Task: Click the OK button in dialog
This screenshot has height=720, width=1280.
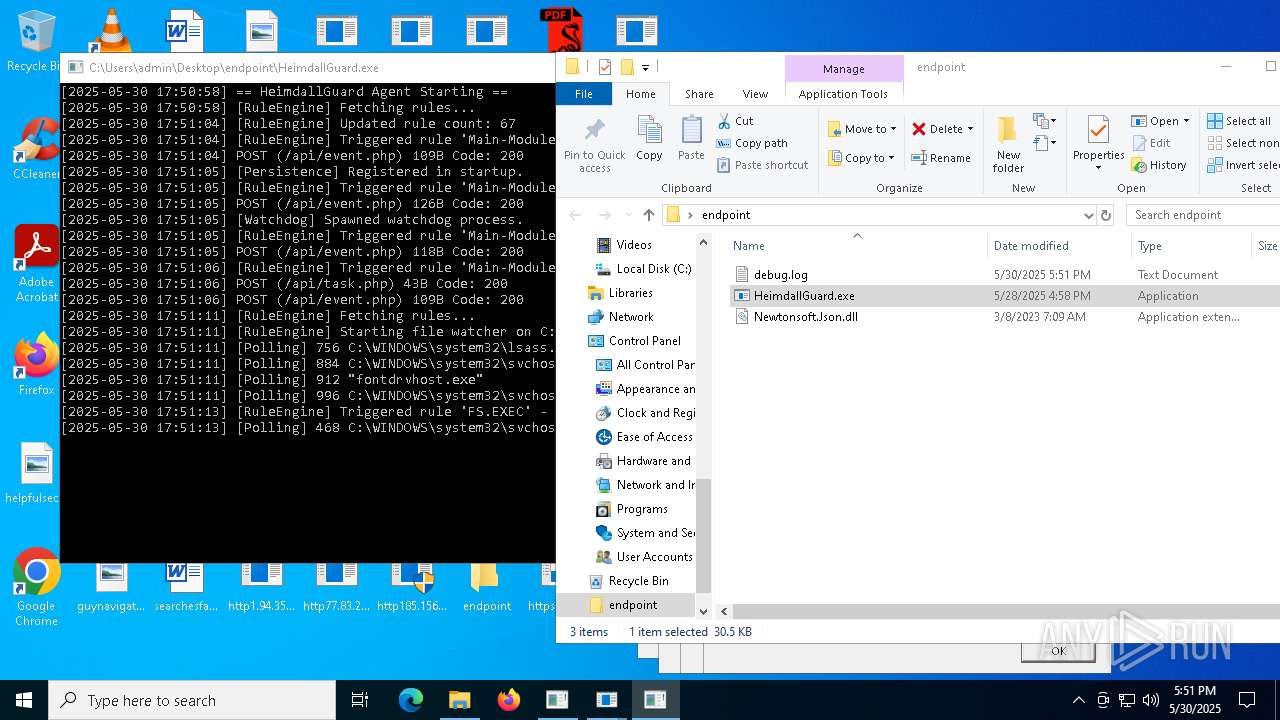Action: [1058, 651]
